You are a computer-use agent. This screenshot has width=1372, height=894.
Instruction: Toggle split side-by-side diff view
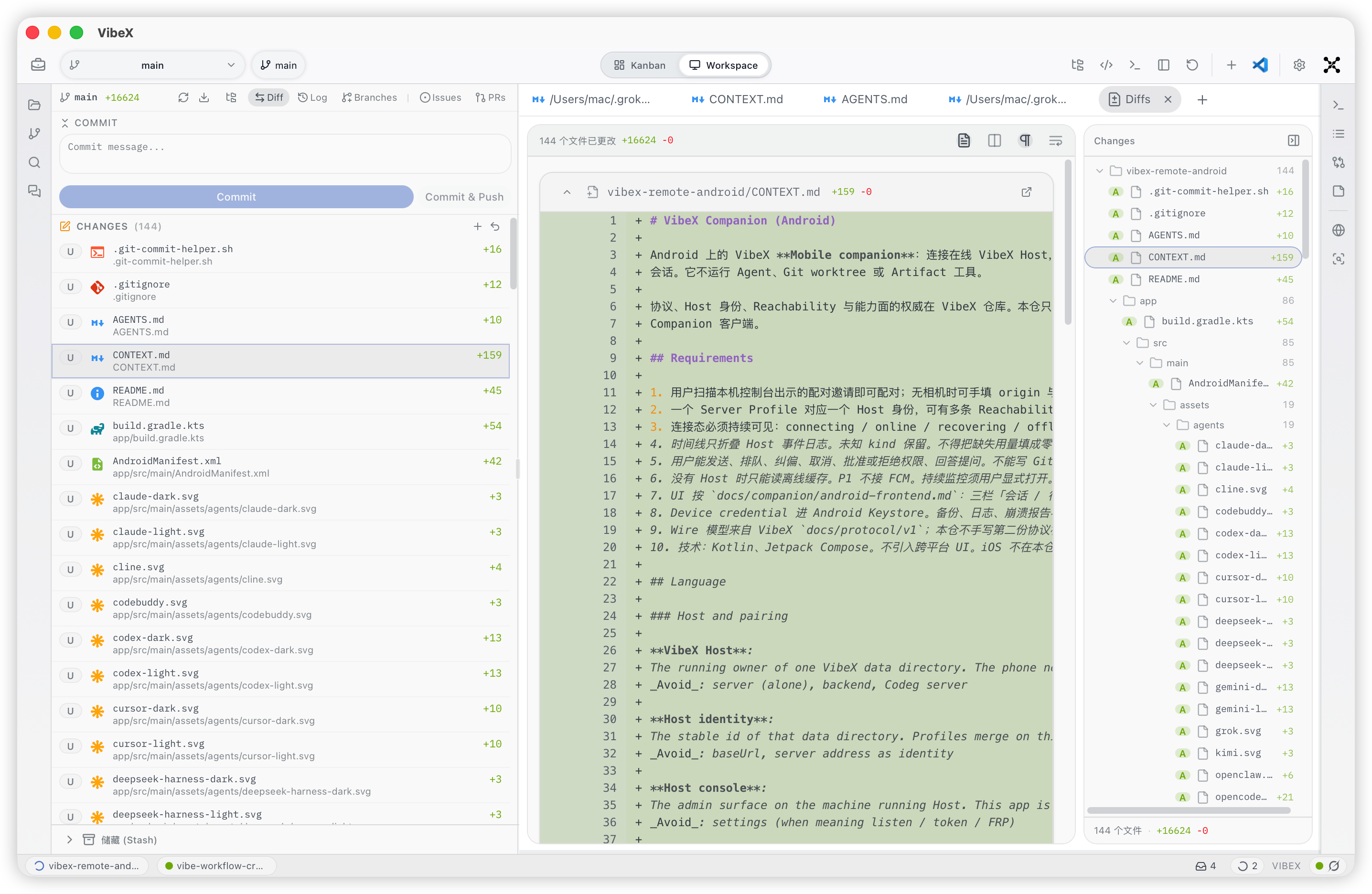click(x=995, y=140)
